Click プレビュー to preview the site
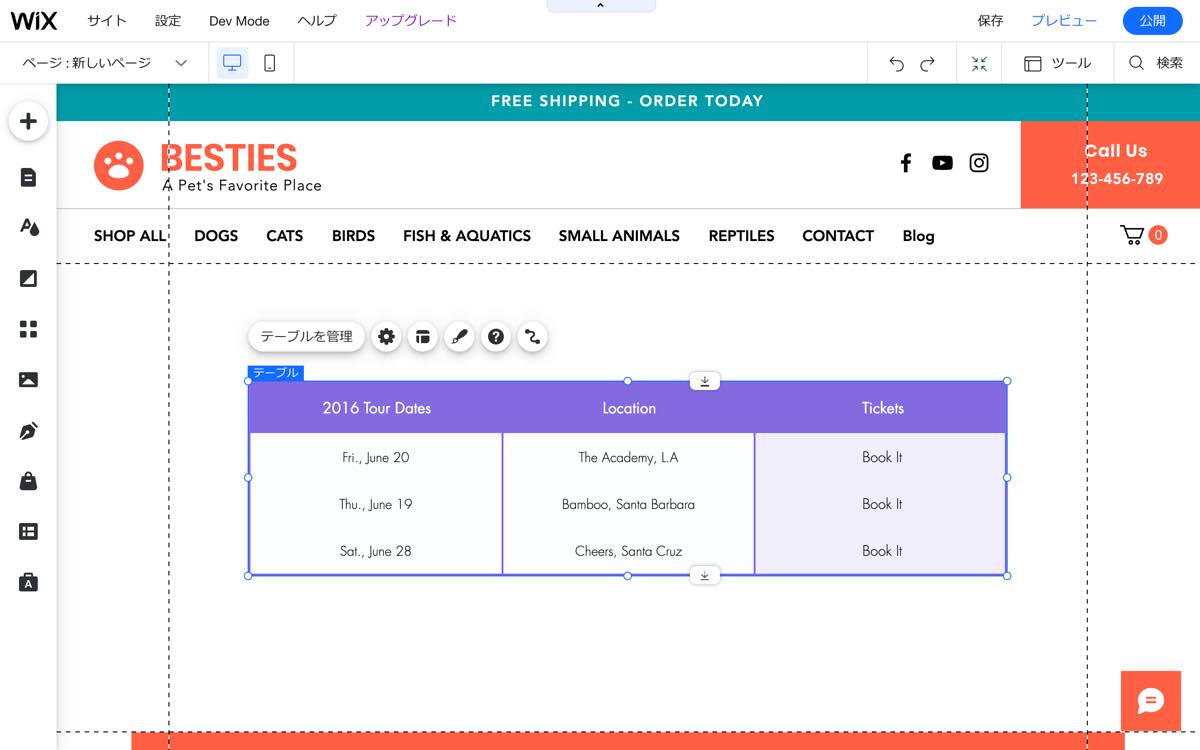The height and width of the screenshot is (750, 1200). 1064,21
